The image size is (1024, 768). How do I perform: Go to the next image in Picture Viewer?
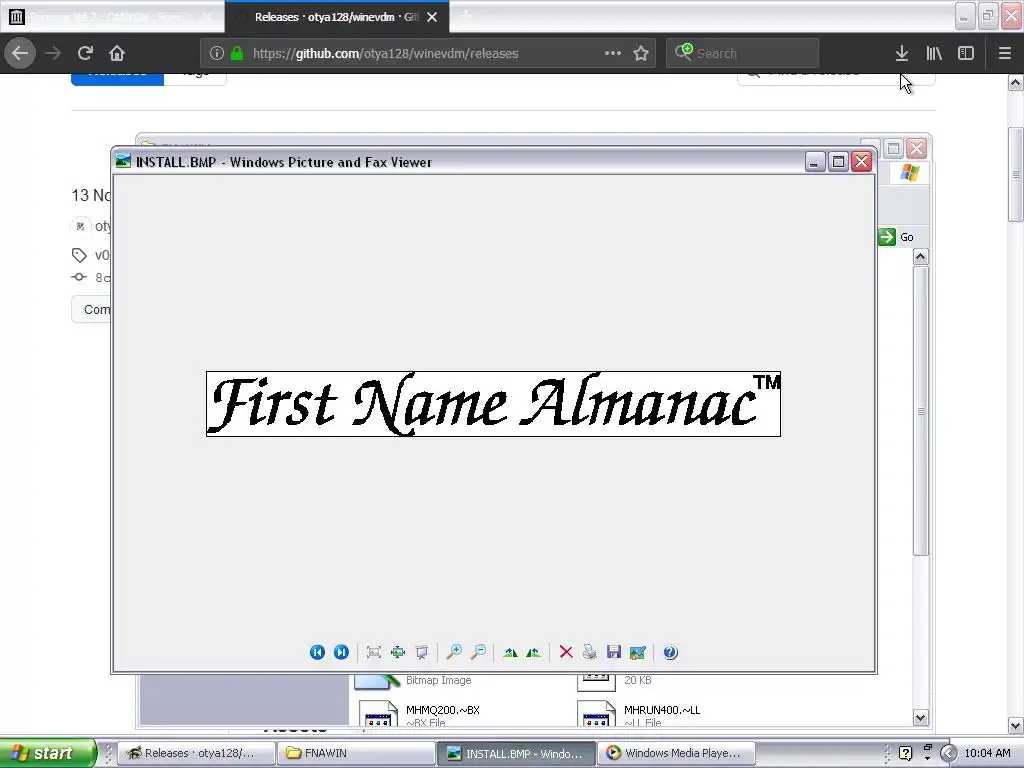[341, 652]
